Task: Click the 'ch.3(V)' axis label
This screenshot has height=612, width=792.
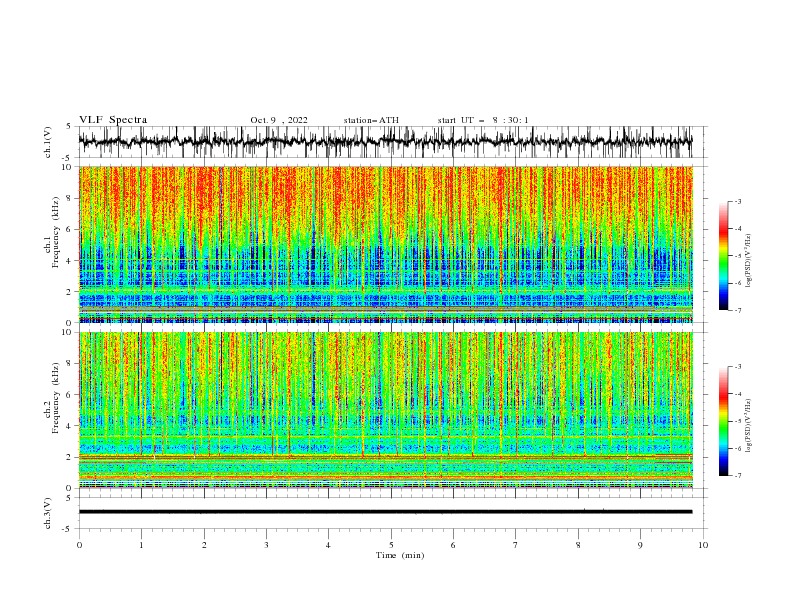Action: [48, 513]
